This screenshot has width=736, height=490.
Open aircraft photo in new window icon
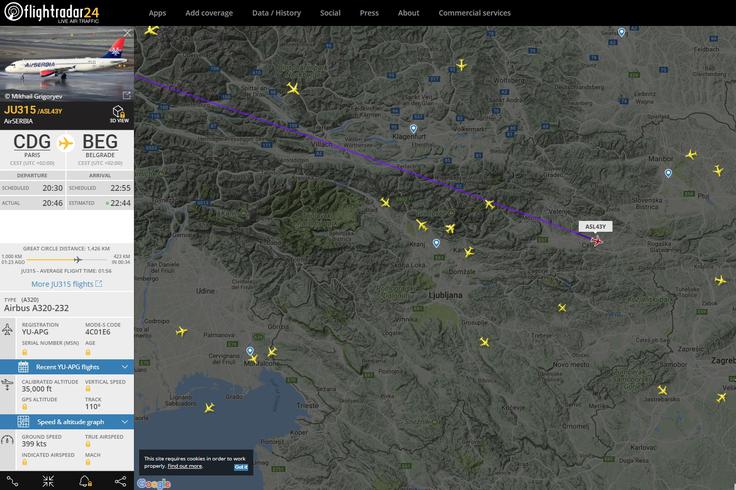(127, 95)
